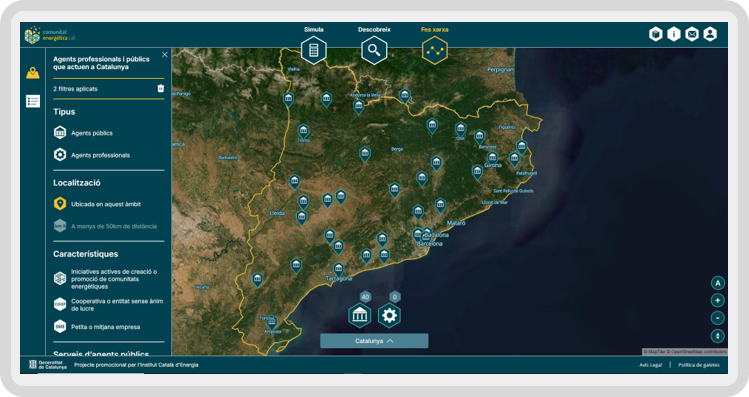
Task: Click the map marker near Palafrugell
Action: (514, 159)
